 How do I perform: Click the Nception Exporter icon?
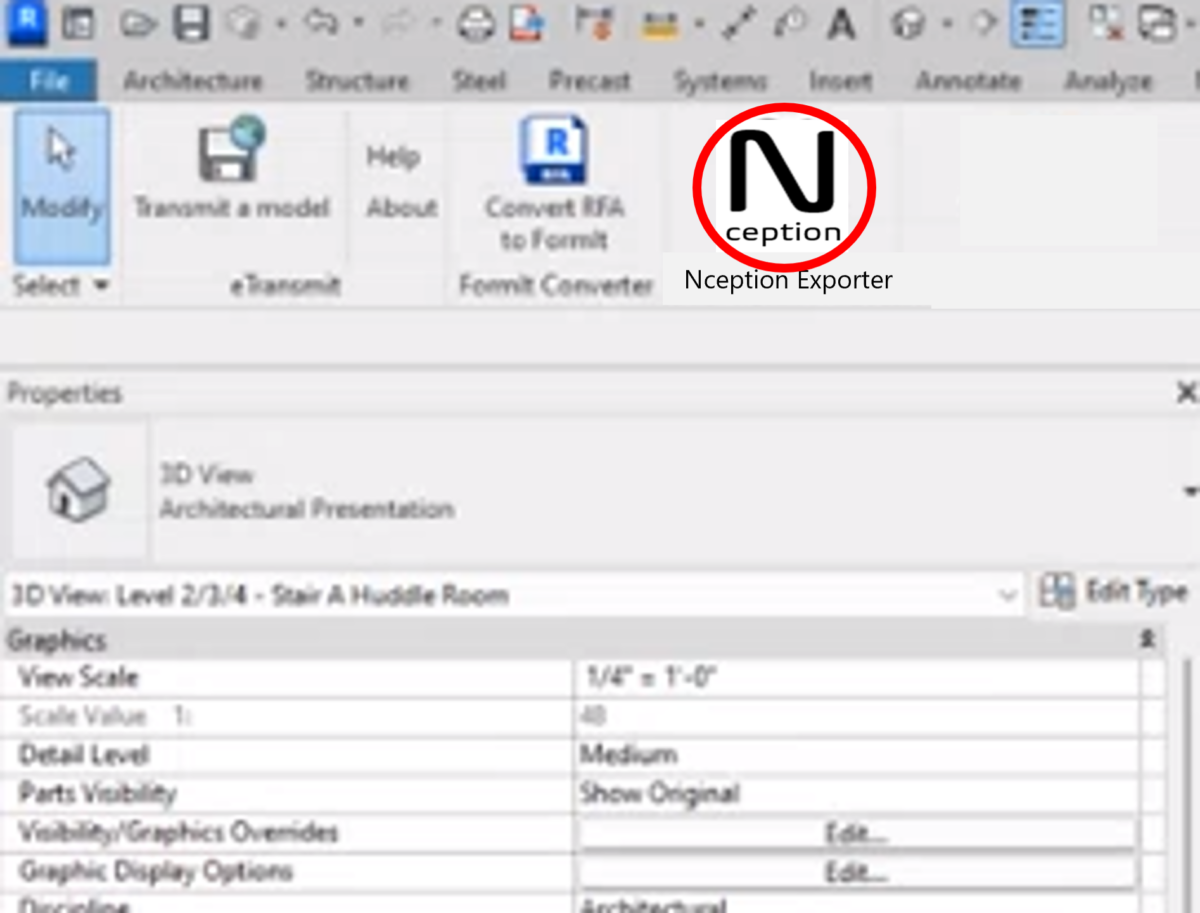point(784,187)
